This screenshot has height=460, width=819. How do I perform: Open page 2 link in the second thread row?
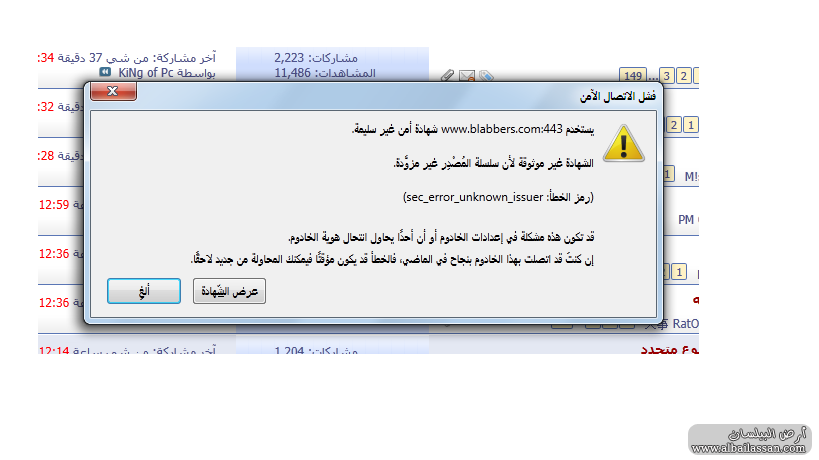674,125
